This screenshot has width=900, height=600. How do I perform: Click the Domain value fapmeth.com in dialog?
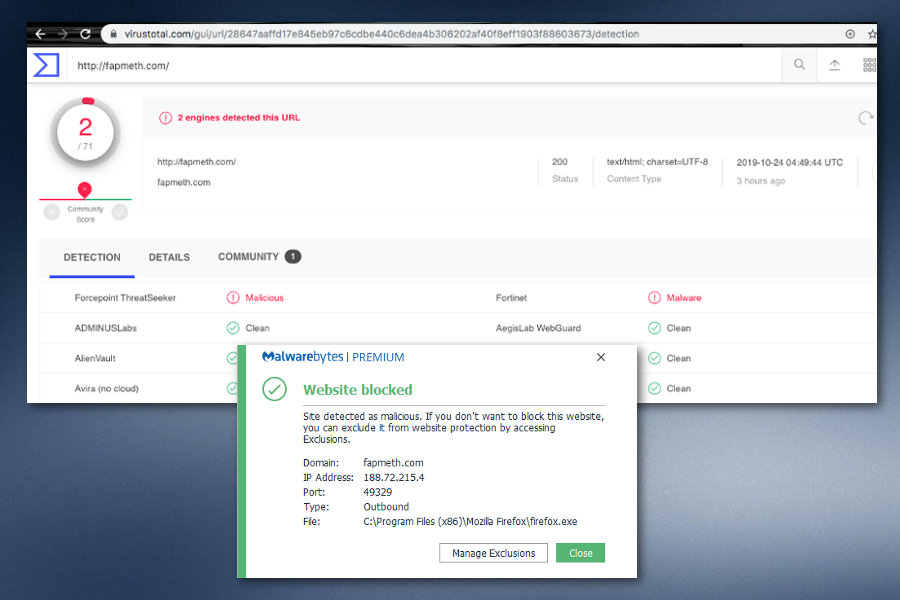pyautogui.click(x=393, y=463)
